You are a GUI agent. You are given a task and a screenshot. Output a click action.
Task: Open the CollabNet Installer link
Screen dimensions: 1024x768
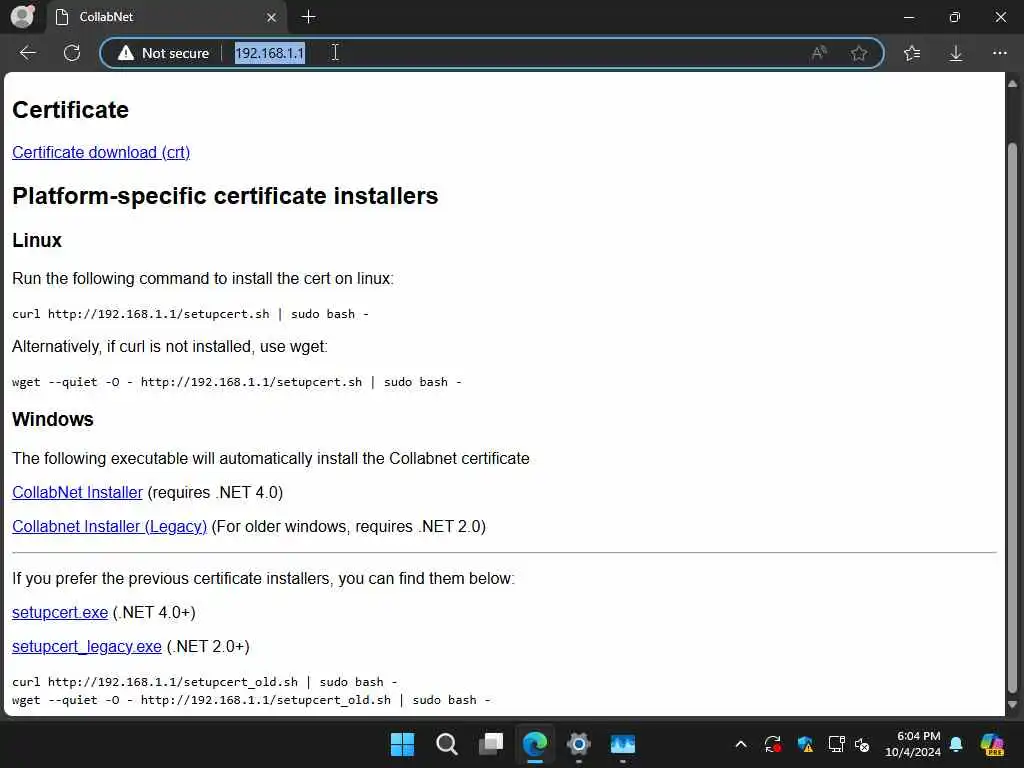click(x=77, y=492)
